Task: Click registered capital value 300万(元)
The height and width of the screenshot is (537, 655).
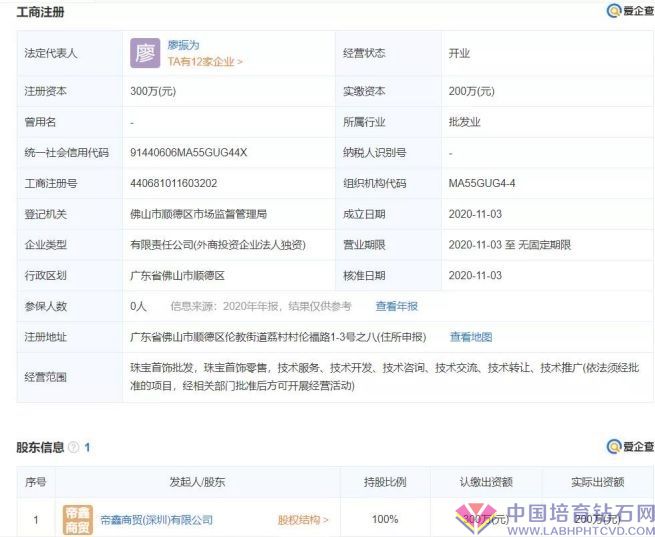Action: tap(153, 91)
